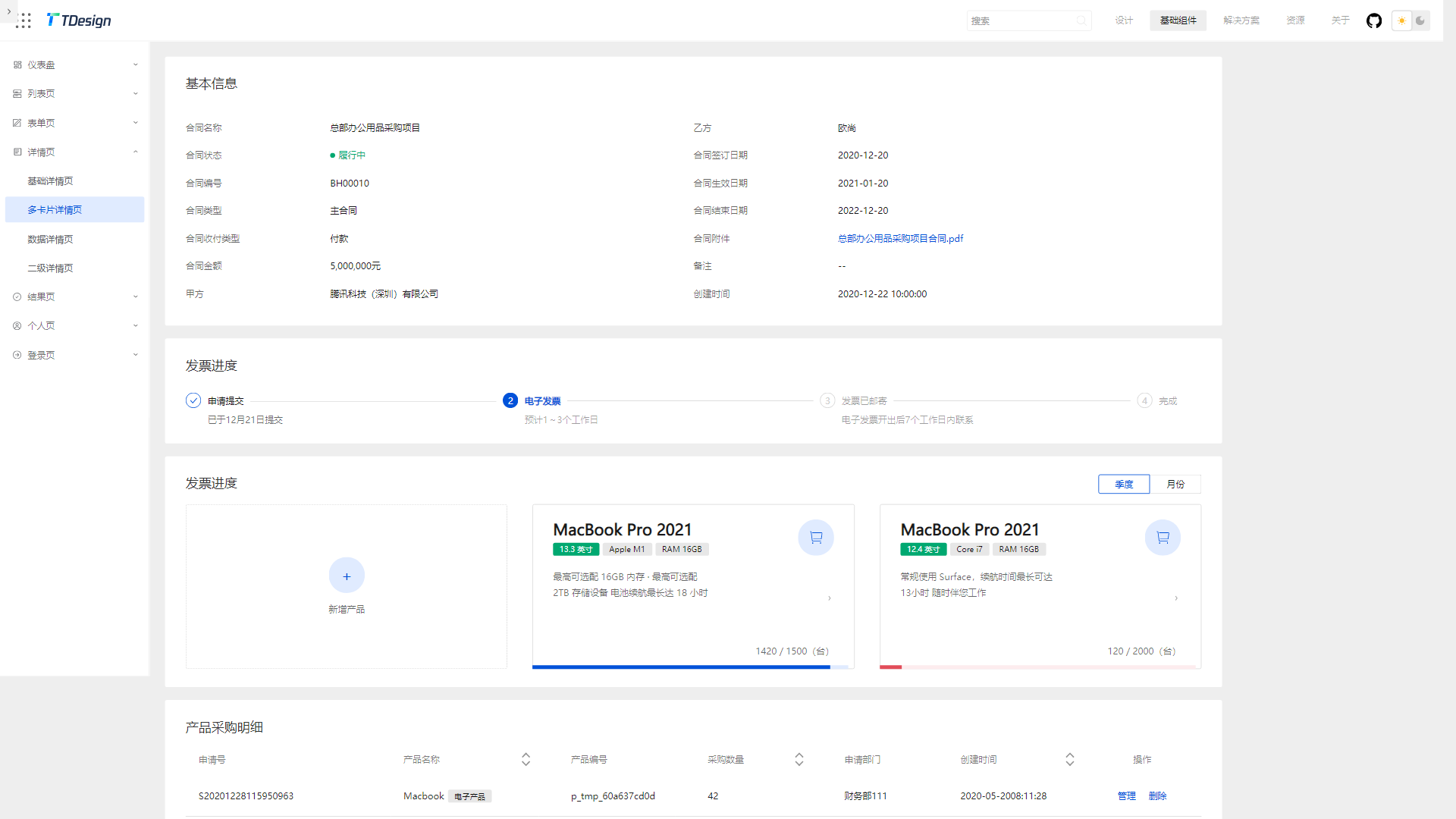Expand the 结果页 menu chevron
Screen dimensions: 1456x819
pyautogui.click(x=136, y=297)
